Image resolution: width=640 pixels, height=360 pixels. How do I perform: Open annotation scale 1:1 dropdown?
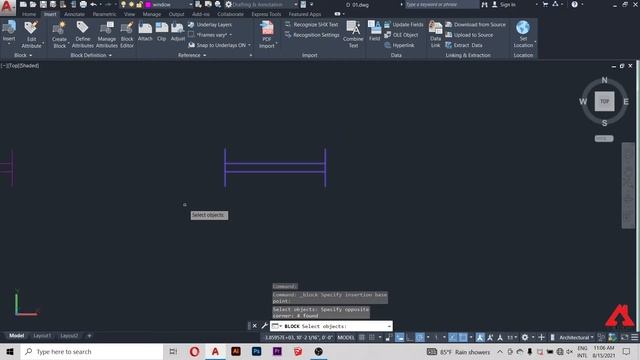pos(512,337)
